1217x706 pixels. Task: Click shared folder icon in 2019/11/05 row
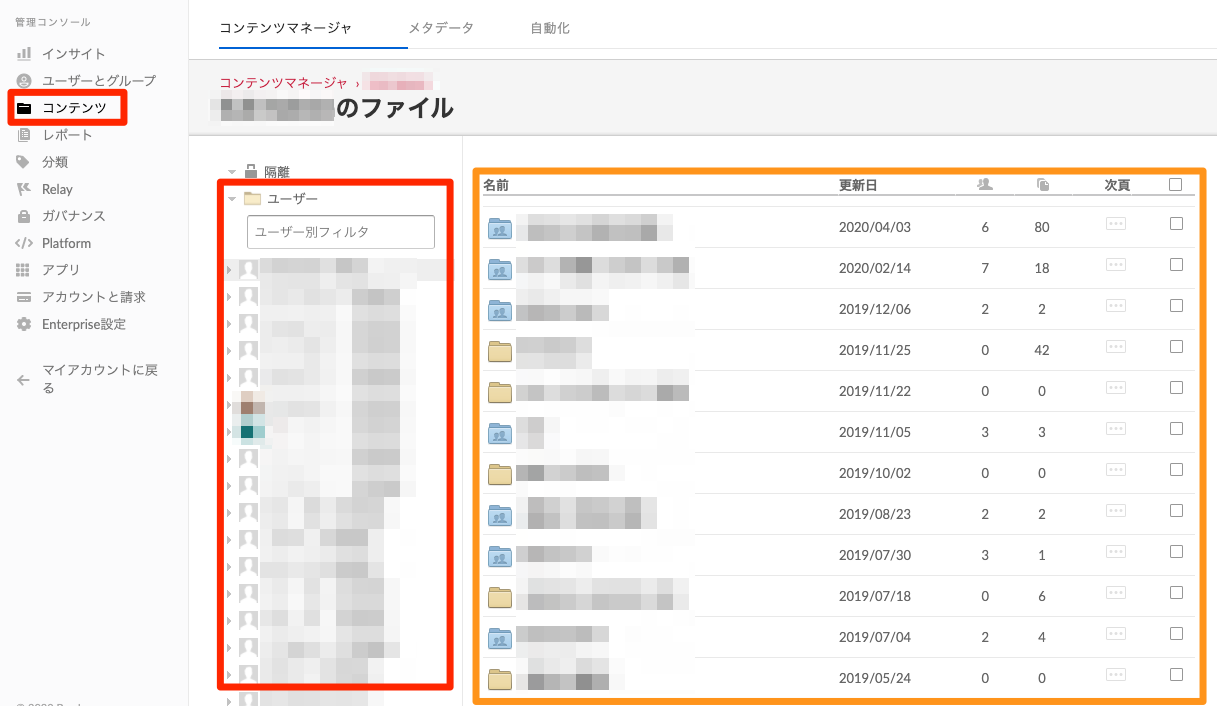tap(500, 433)
